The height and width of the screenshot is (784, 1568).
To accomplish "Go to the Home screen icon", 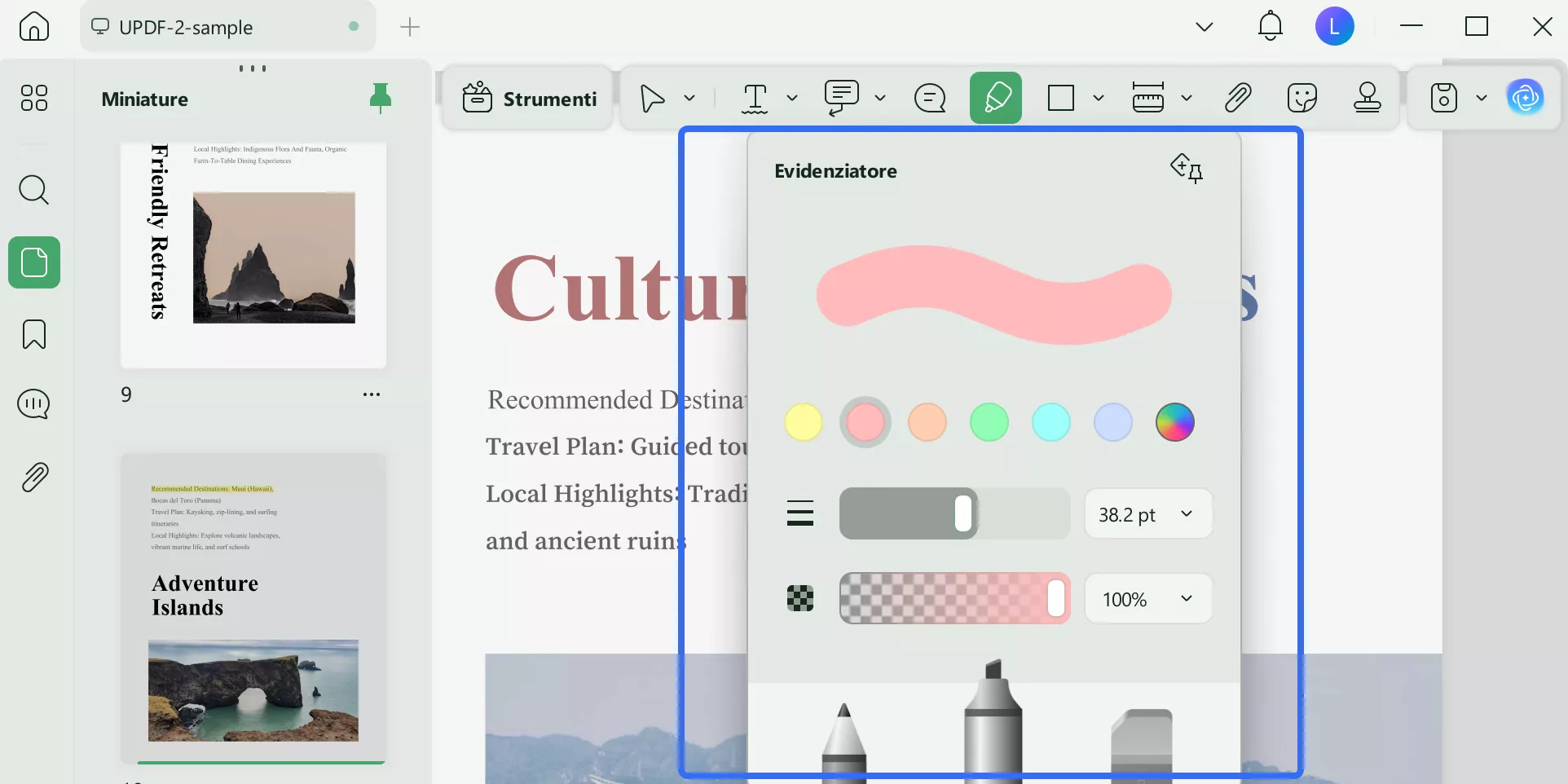I will point(34,27).
